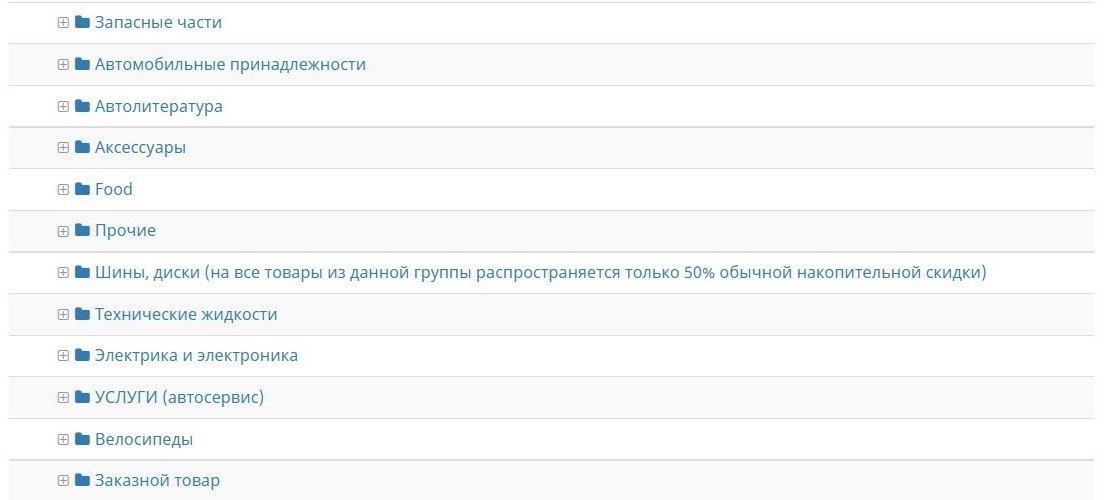Click the folder icon next to Автолитература
The width and height of the screenshot is (1105, 500).
point(82,106)
